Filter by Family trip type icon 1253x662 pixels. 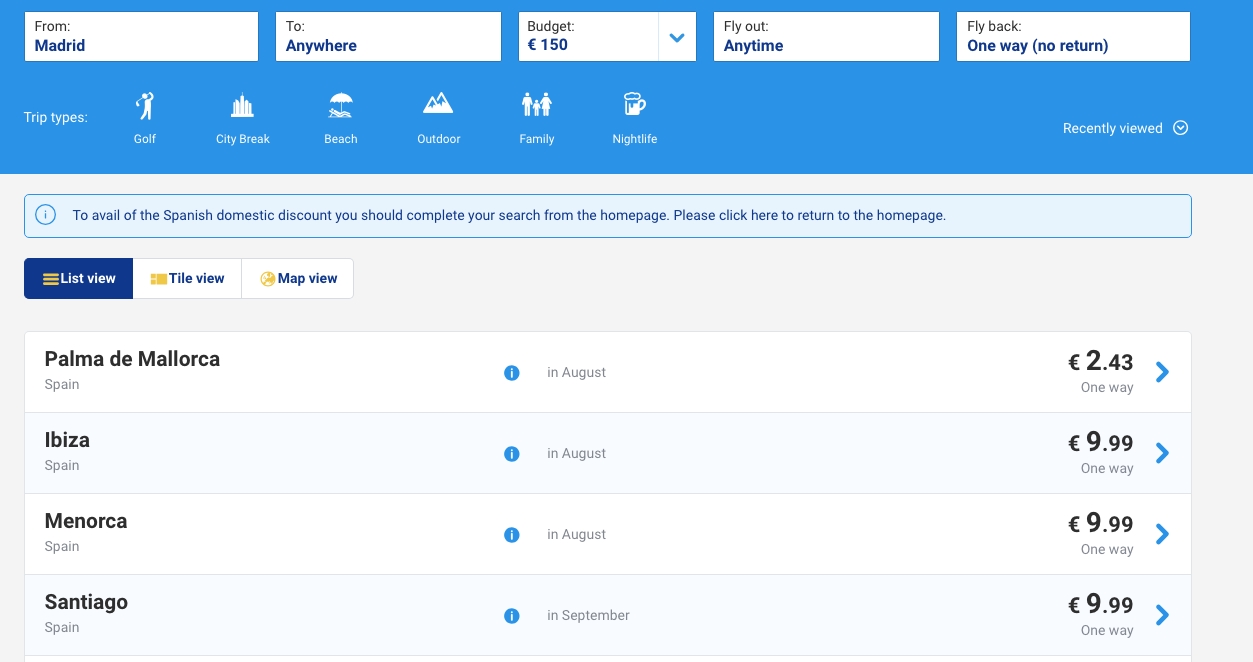(x=536, y=106)
